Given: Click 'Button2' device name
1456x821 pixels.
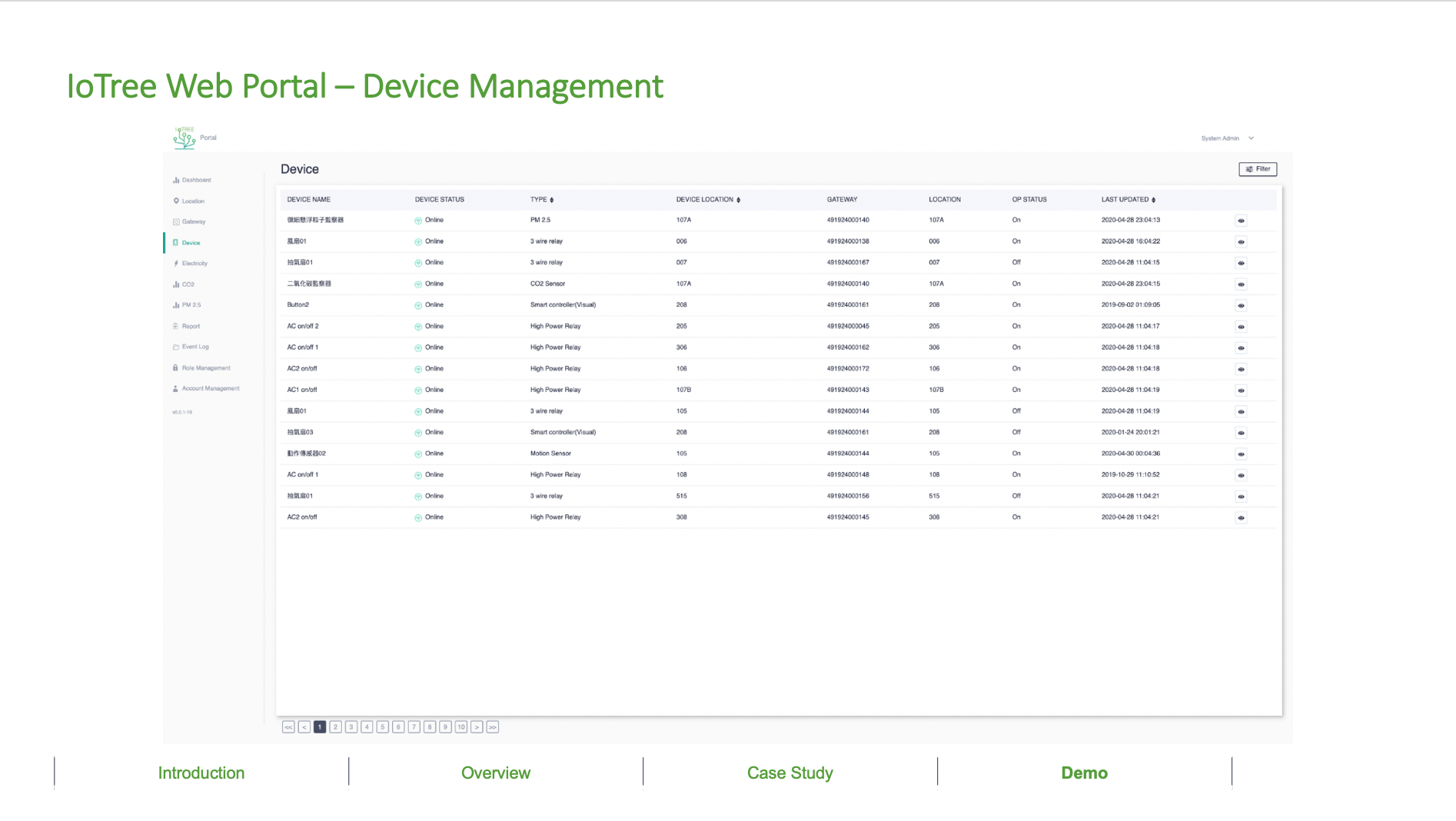Looking at the screenshot, I should point(298,305).
